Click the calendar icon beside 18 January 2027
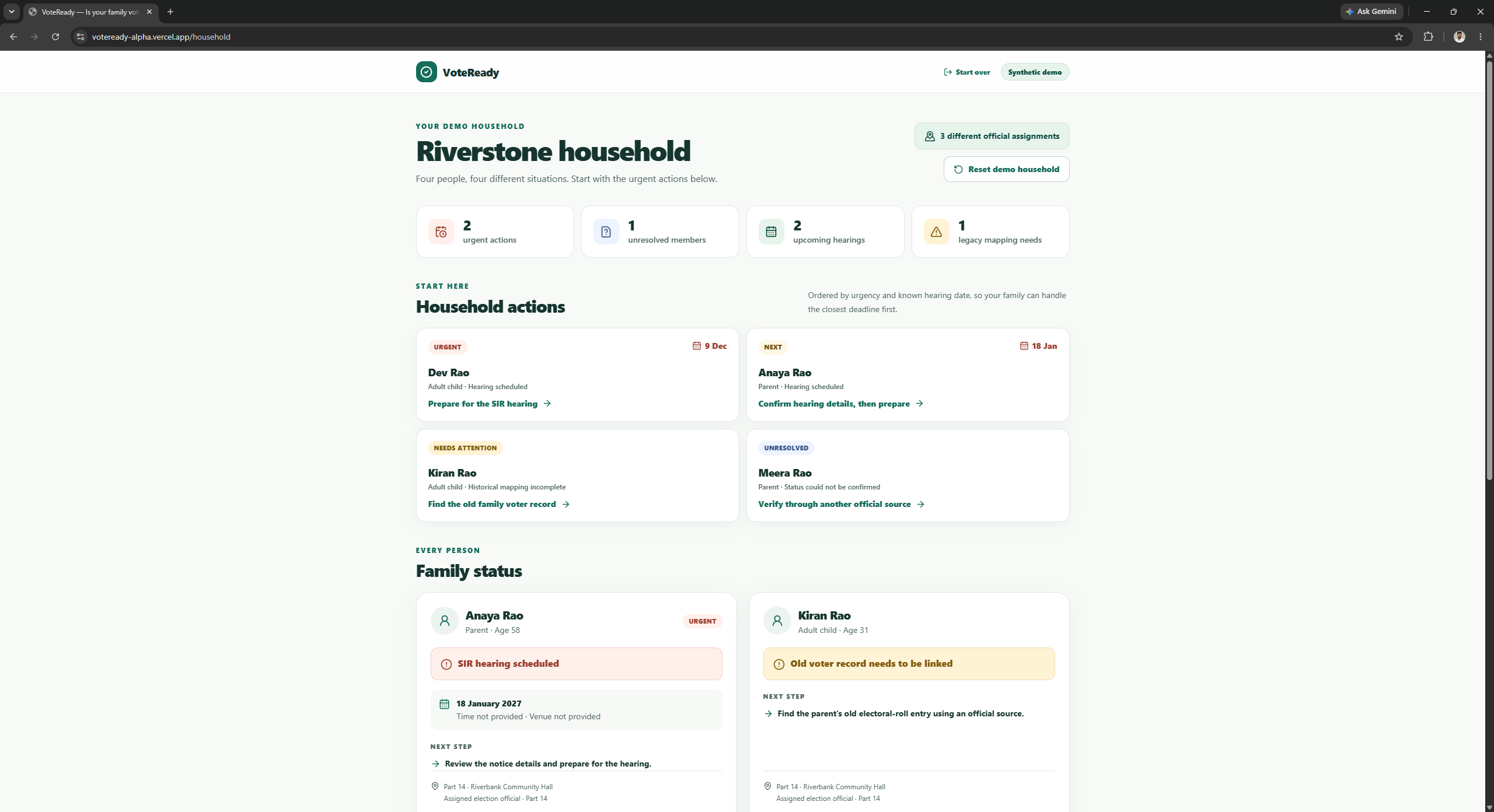This screenshot has width=1494, height=812. 444,704
